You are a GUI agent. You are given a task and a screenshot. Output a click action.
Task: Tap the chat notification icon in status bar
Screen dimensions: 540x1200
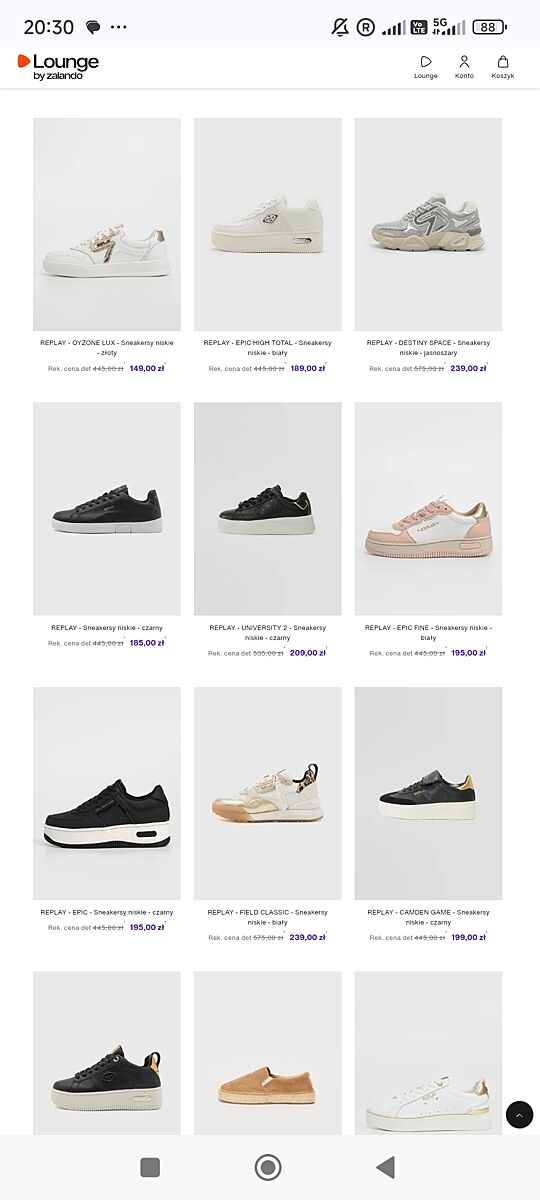pos(93,27)
